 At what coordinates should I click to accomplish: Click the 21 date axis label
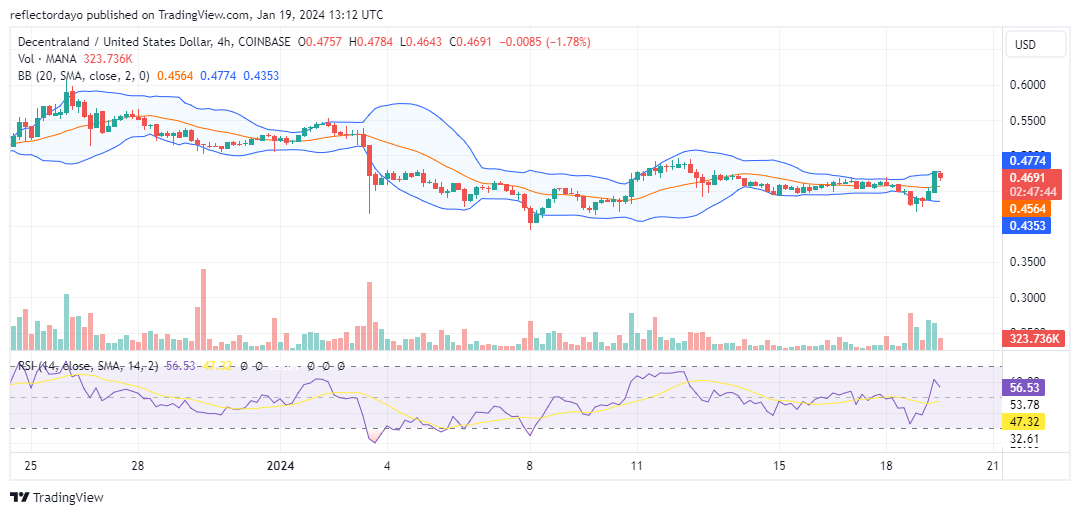click(993, 466)
